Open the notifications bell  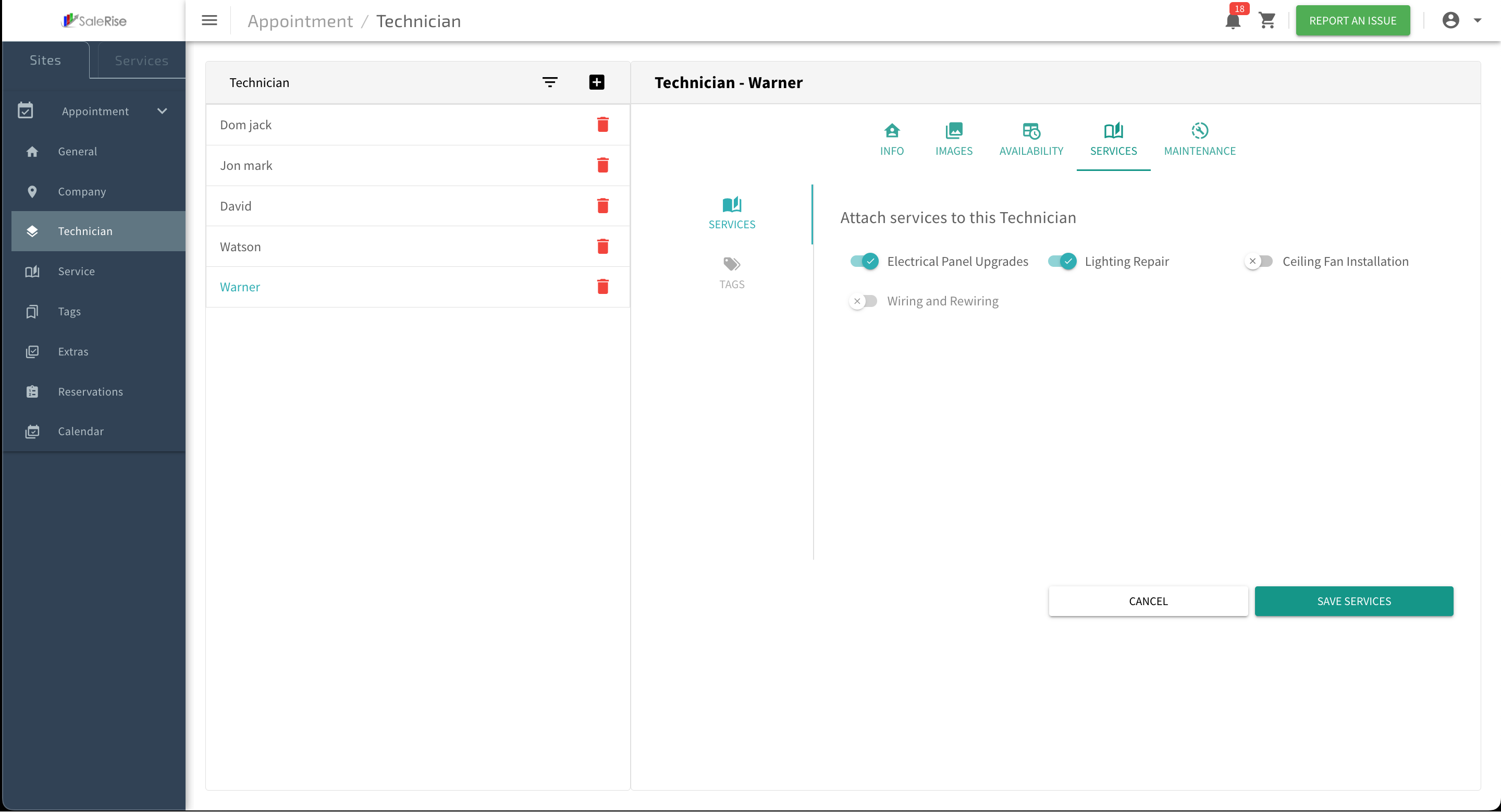coord(1233,21)
